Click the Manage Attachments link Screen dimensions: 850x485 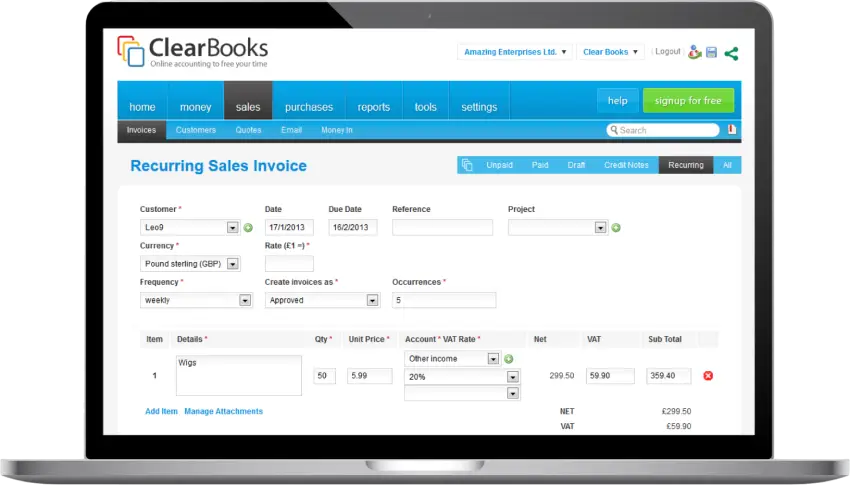(223, 411)
